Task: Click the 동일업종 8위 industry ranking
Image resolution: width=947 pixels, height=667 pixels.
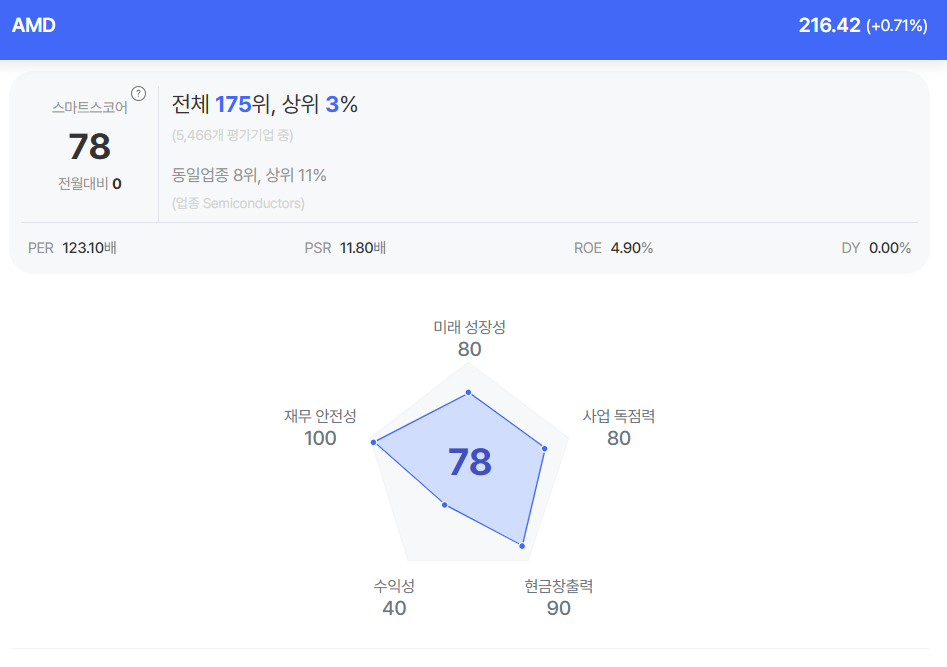Action: point(249,175)
